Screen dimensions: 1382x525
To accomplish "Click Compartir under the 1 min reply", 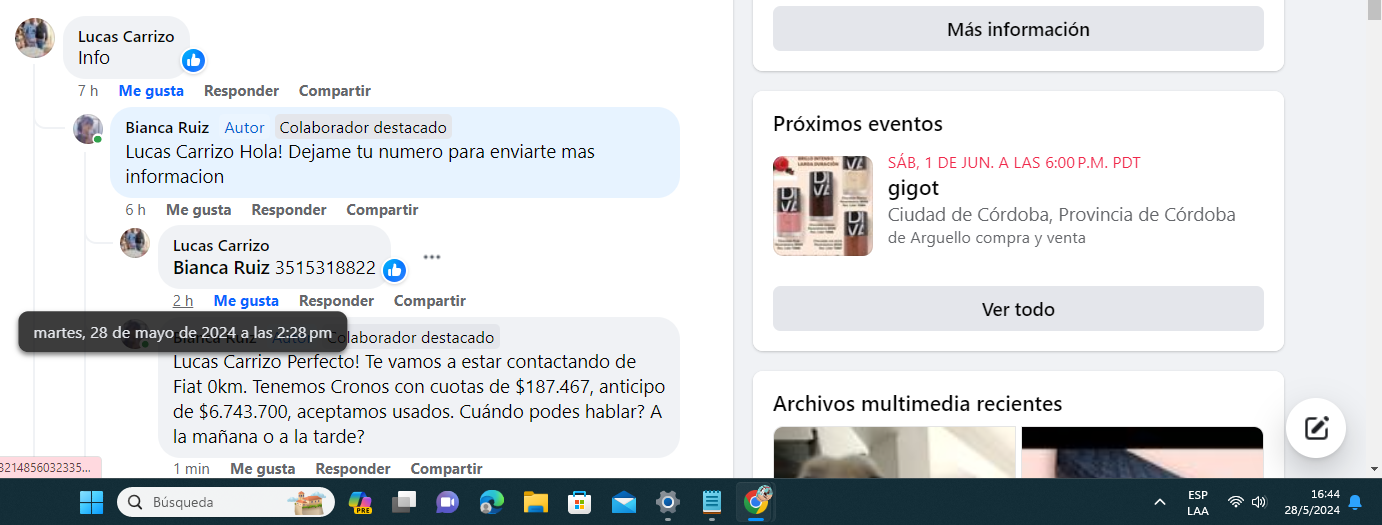I will 447,469.
